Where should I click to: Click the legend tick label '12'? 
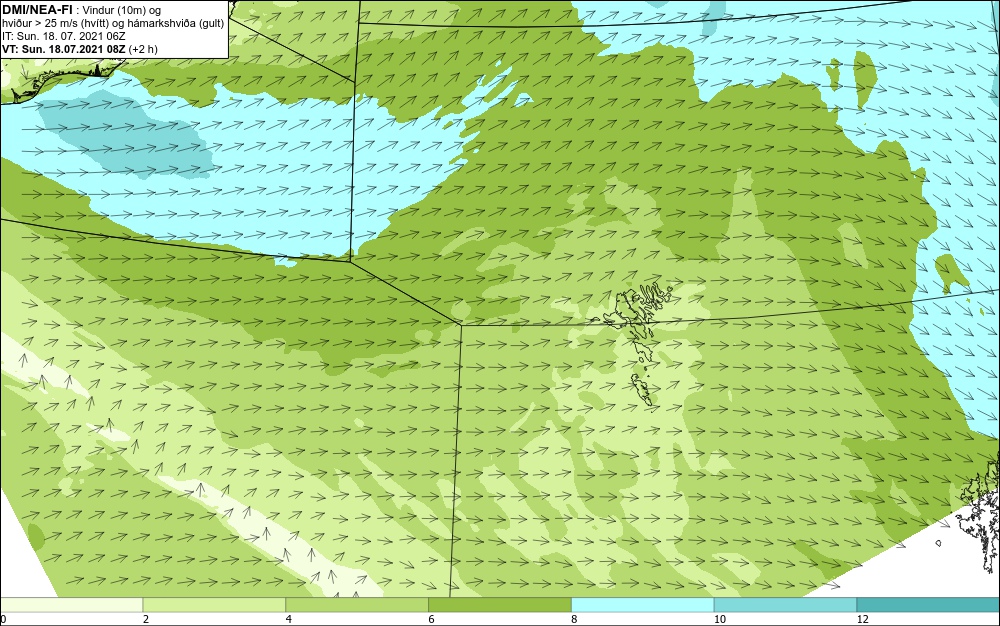click(x=863, y=619)
